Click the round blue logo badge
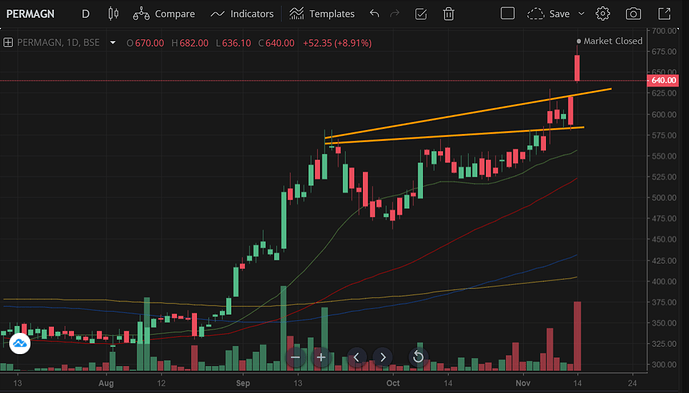Viewport: 689px width, 393px height. pos(20,343)
